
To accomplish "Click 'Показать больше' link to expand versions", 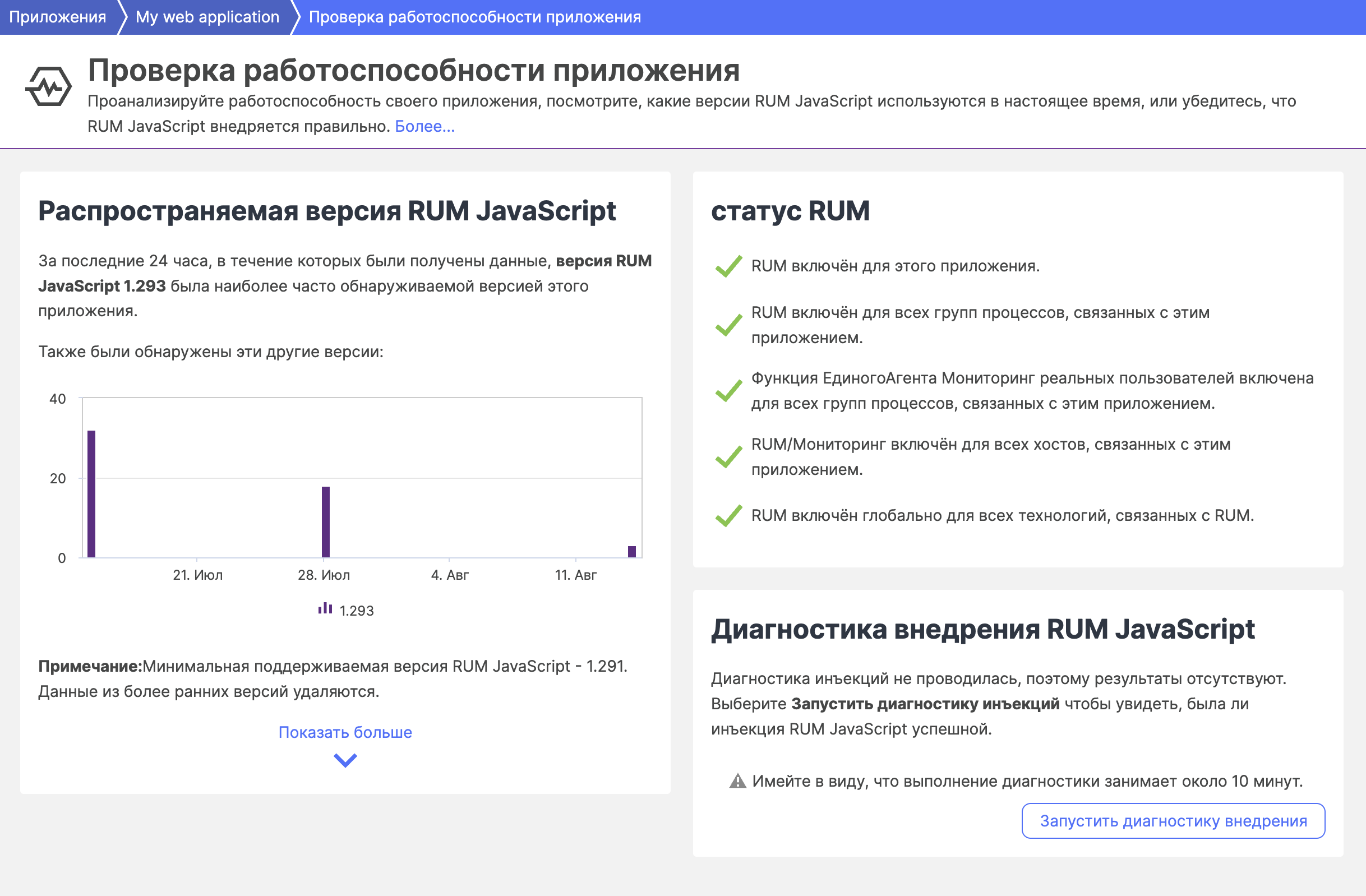I will [x=345, y=732].
